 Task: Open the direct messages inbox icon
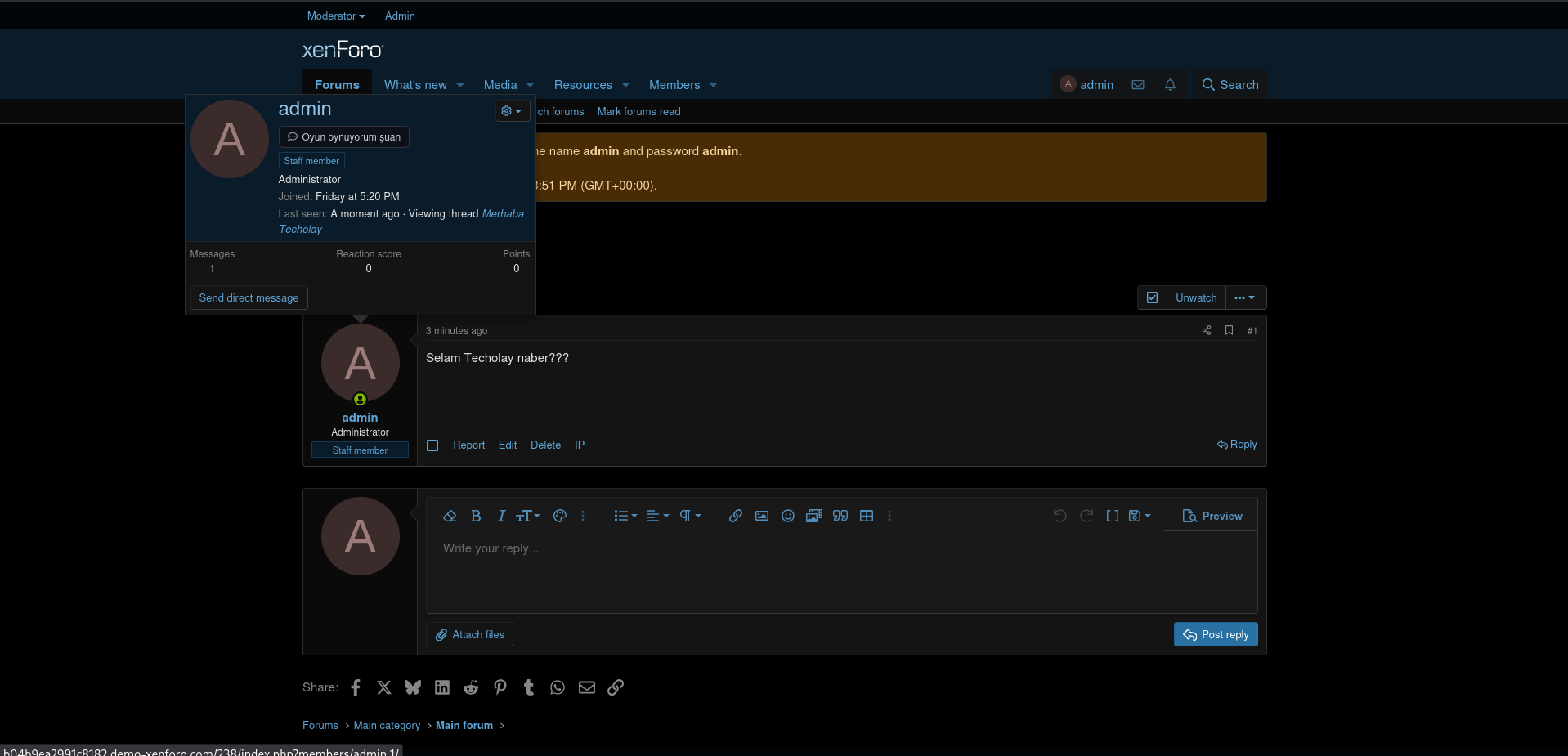point(1138,85)
